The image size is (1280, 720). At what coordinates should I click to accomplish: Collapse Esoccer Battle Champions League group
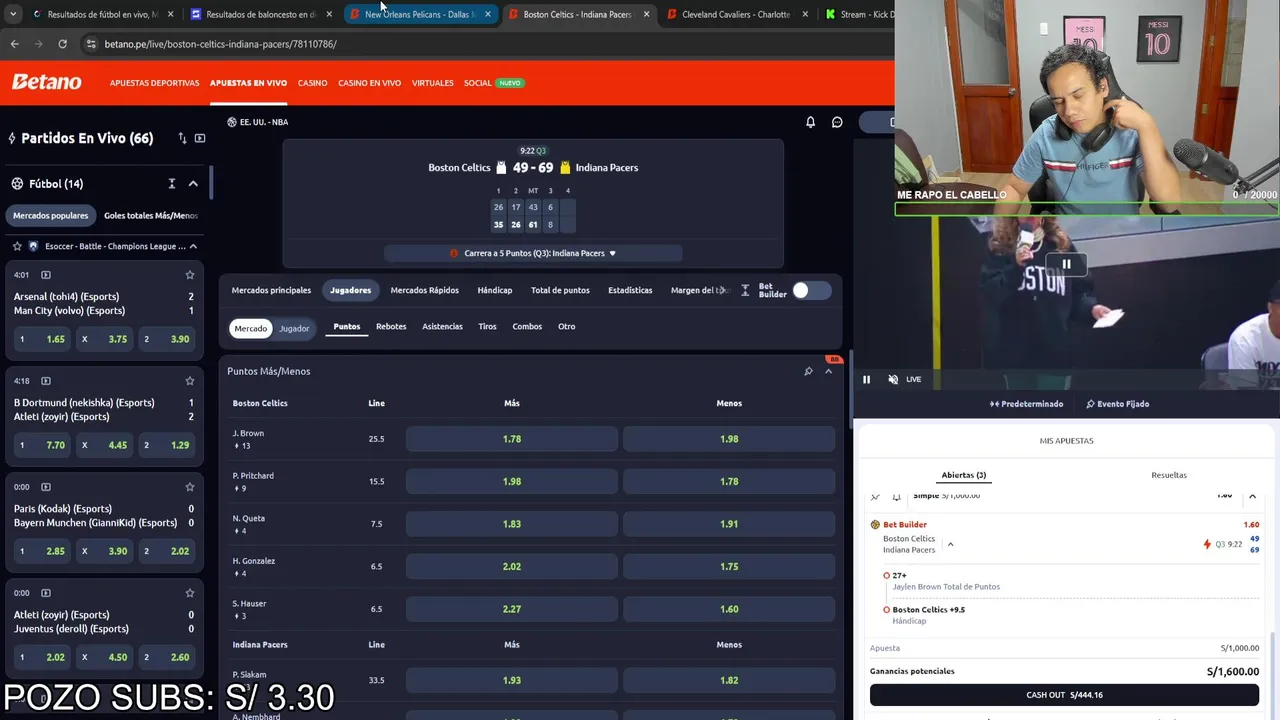[193, 246]
